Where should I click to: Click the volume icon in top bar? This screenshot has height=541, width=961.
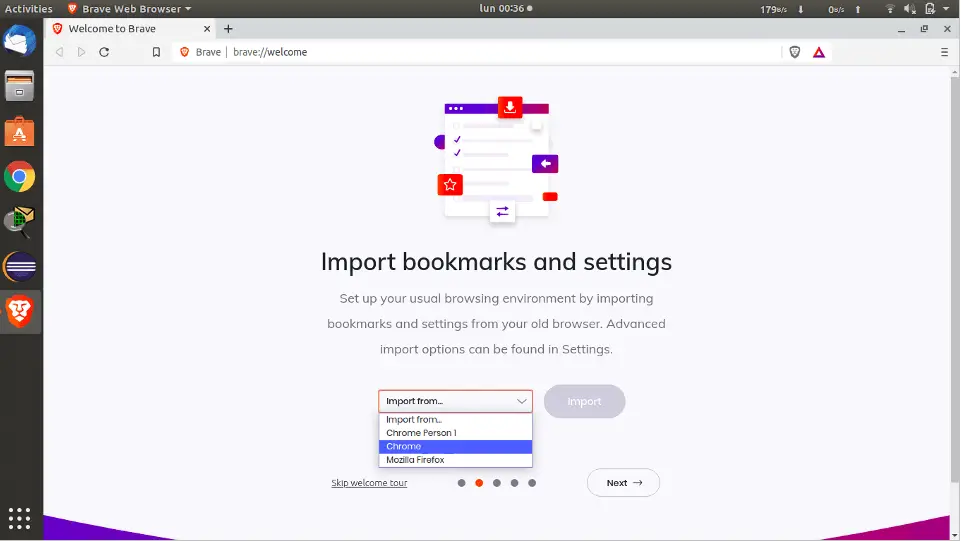click(910, 9)
